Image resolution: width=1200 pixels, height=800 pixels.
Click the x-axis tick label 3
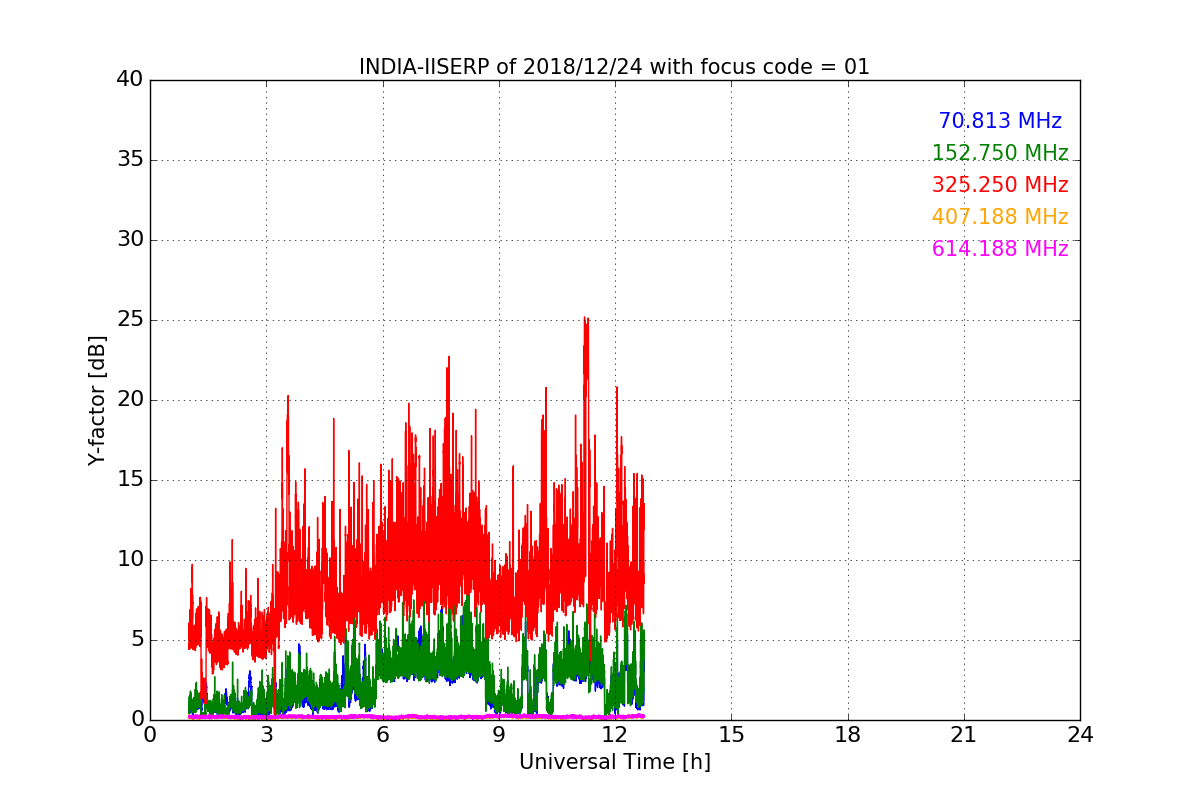coord(266,735)
